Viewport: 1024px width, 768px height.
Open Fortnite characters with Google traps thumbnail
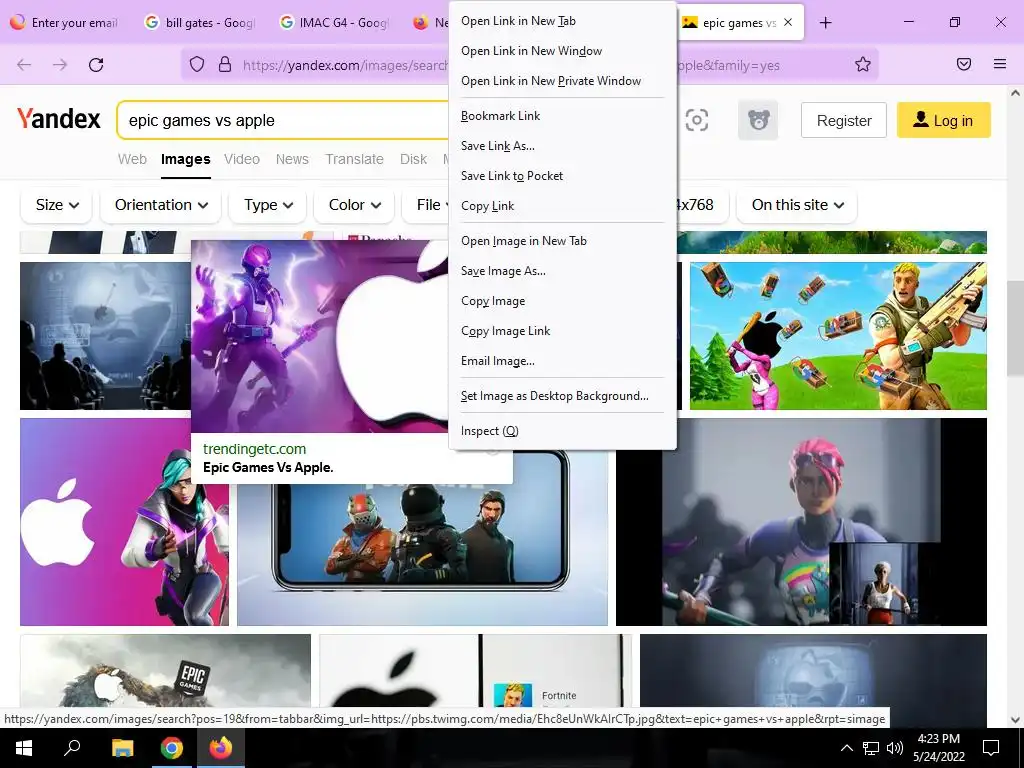point(838,336)
